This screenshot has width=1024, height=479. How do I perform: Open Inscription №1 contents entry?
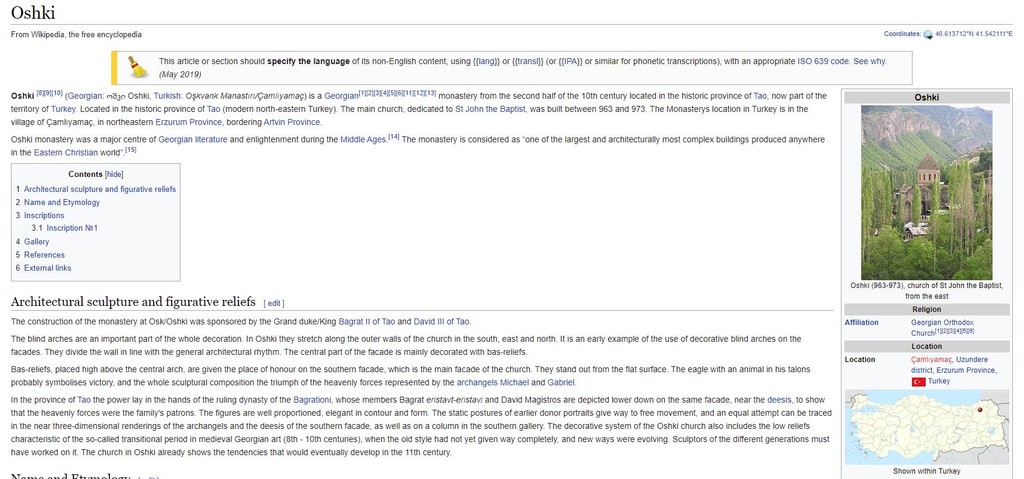72,229
